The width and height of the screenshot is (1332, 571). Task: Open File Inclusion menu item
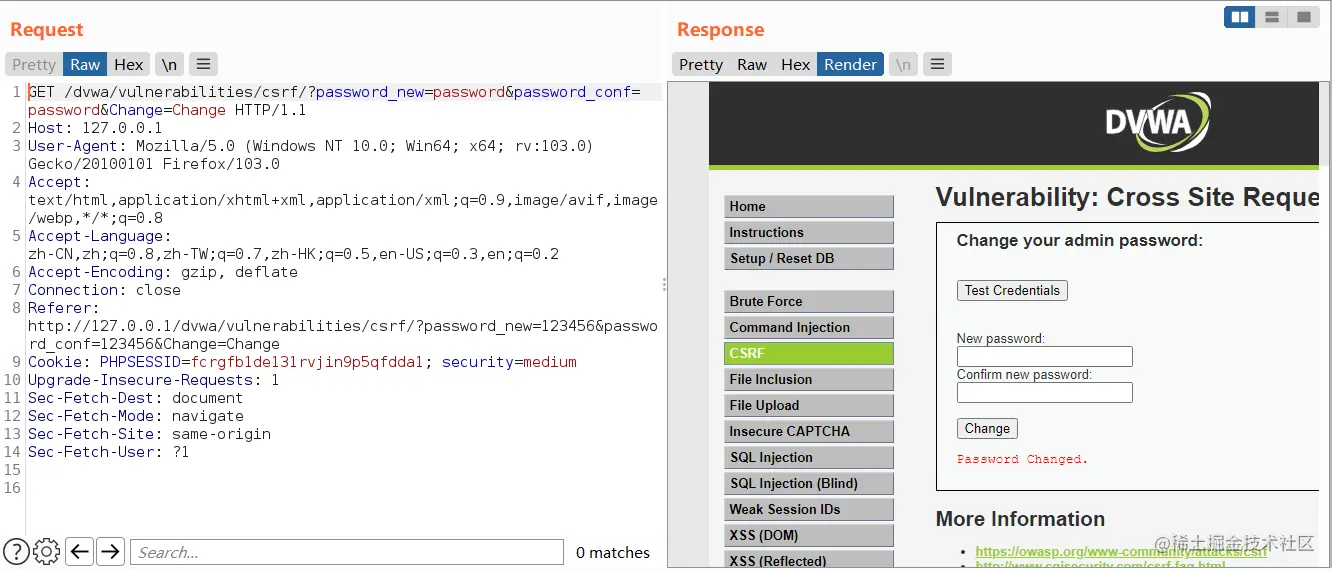pos(808,379)
